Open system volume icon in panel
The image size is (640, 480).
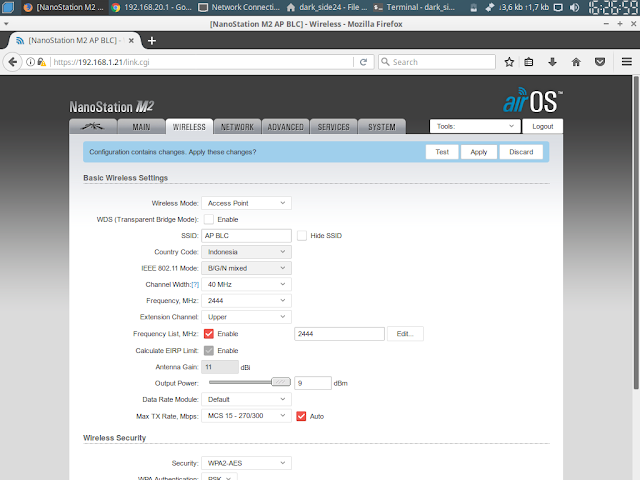(574, 7)
